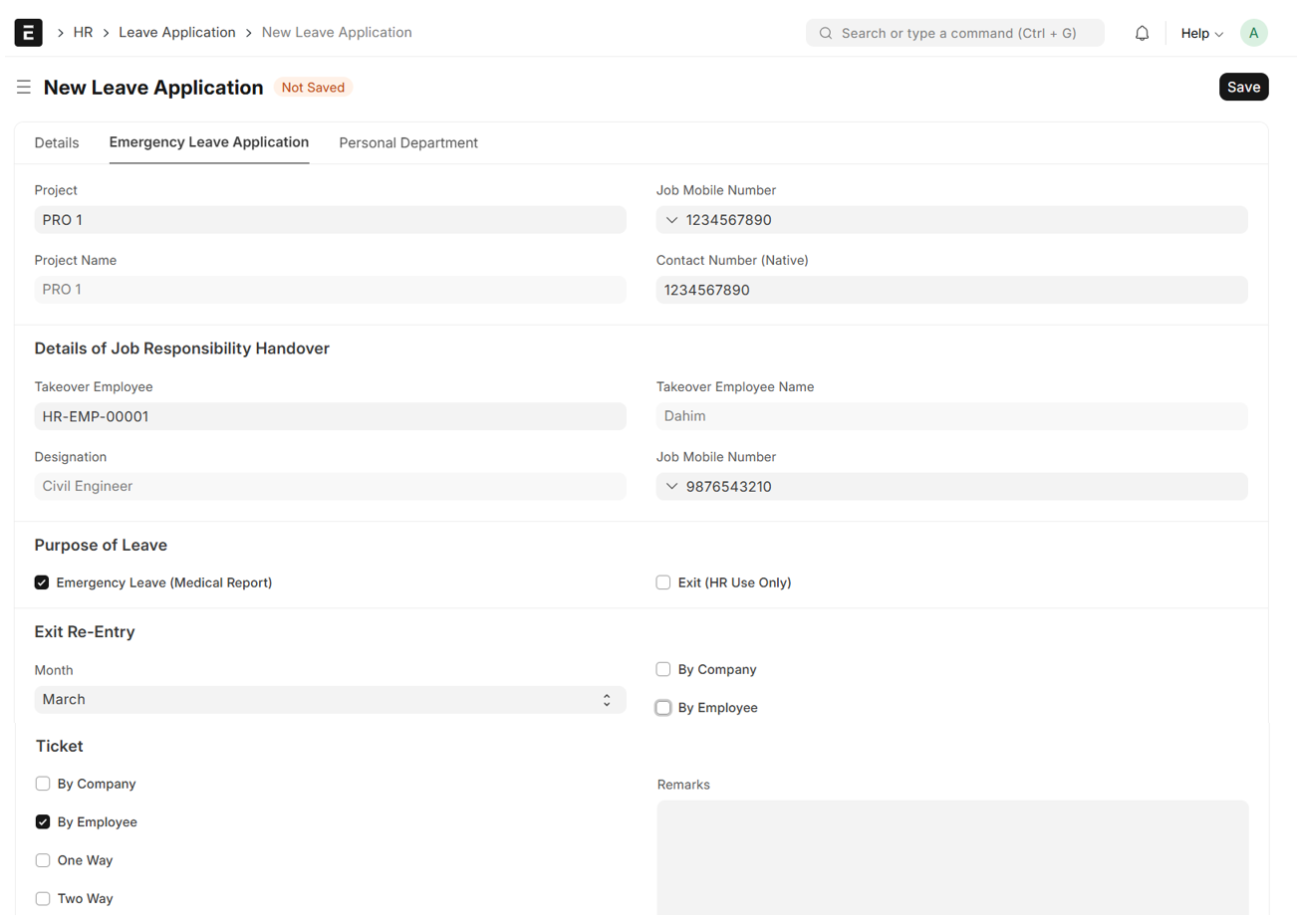
Task: Open the Month select dropdown
Action: pyautogui.click(x=330, y=700)
